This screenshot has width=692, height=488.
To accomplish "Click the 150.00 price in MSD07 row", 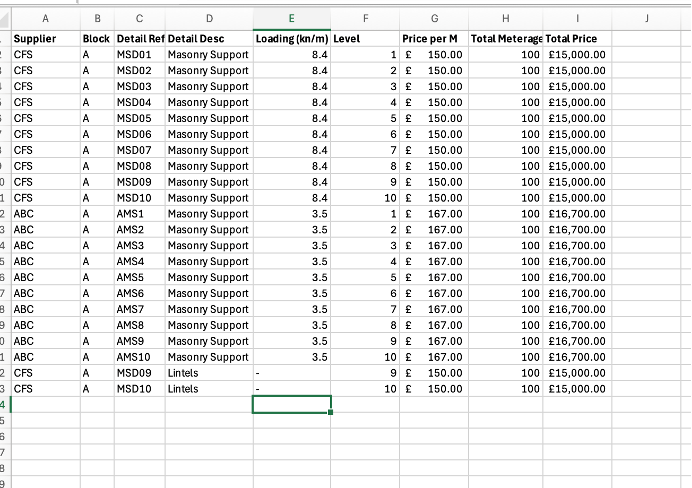I will [x=434, y=150].
